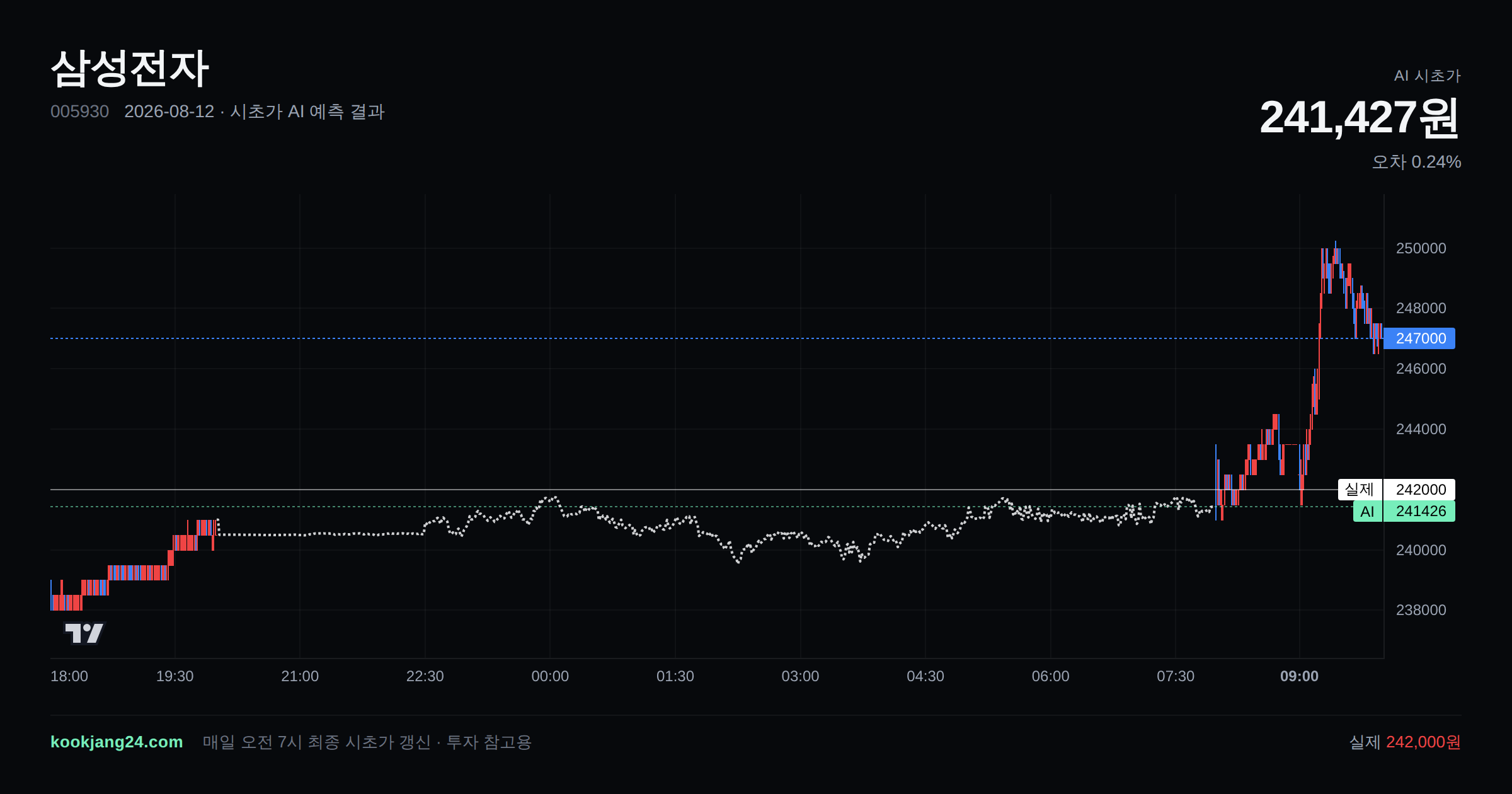This screenshot has height=794, width=1512.
Task: Click the green 241426 price tag
Action: click(x=1419, y=511)
